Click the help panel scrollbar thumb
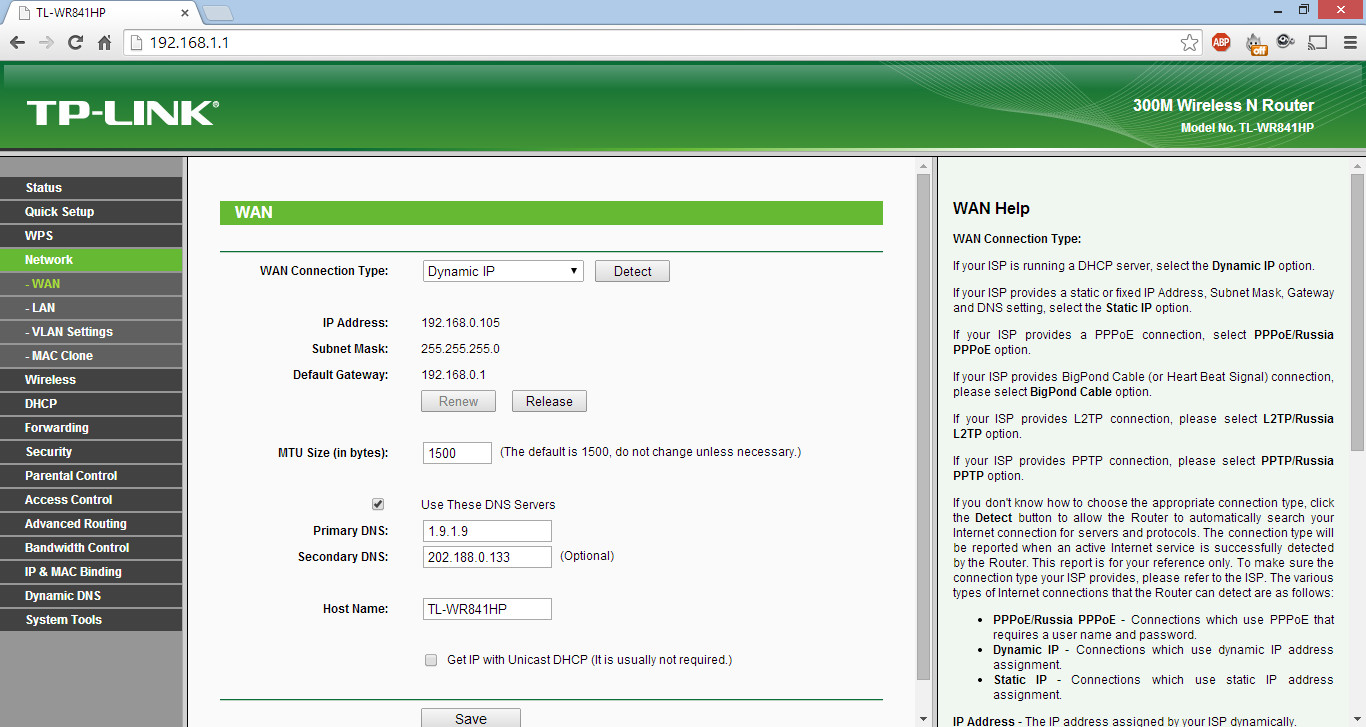1366x727 pixels. click(1357, 312)
